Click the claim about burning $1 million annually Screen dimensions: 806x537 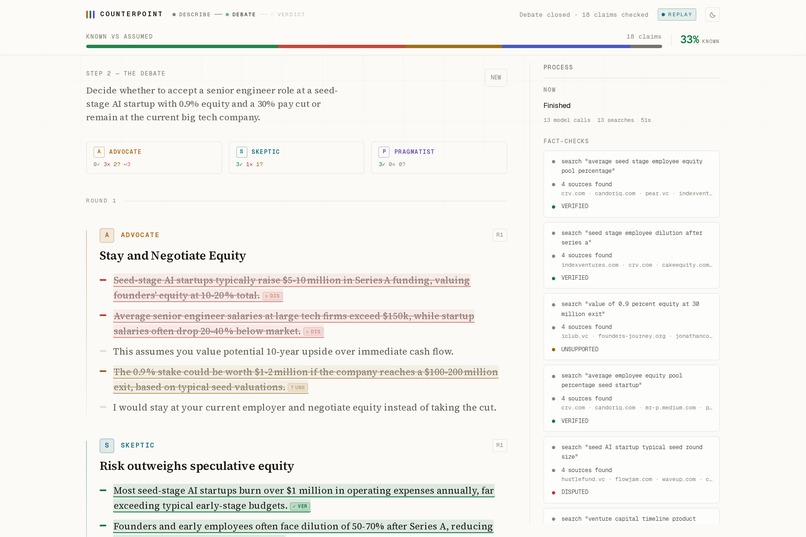(x=303, y=498)
